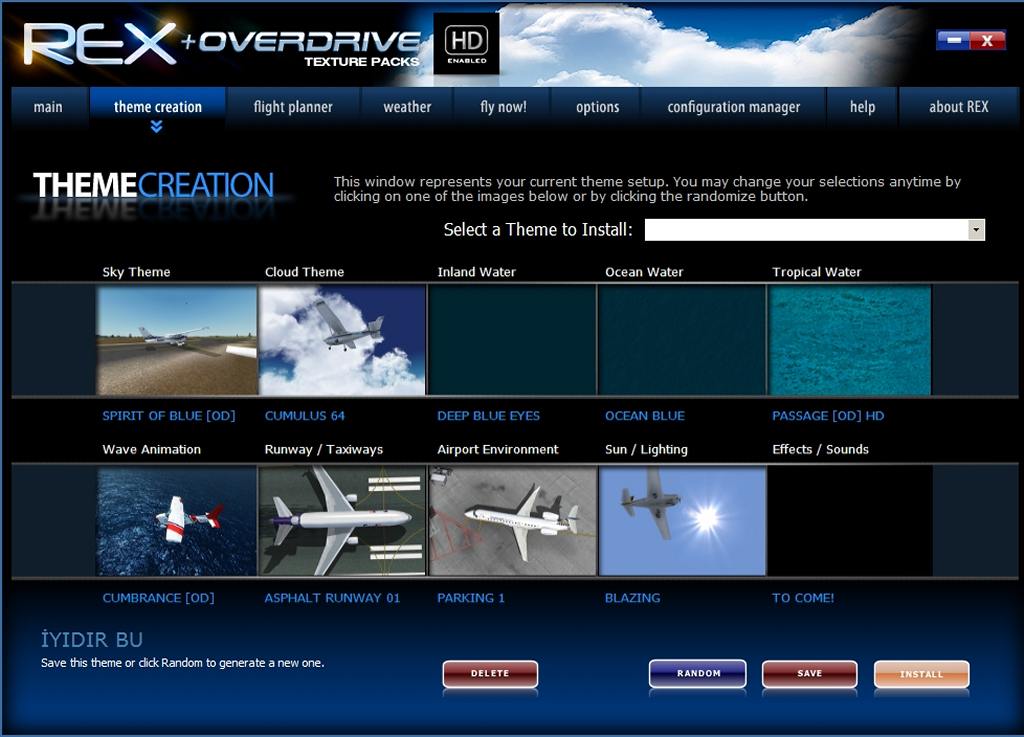This screenshot has height=737, width=1024.
Task: Switch to the weather tab
Action: (x=407, y=106)
